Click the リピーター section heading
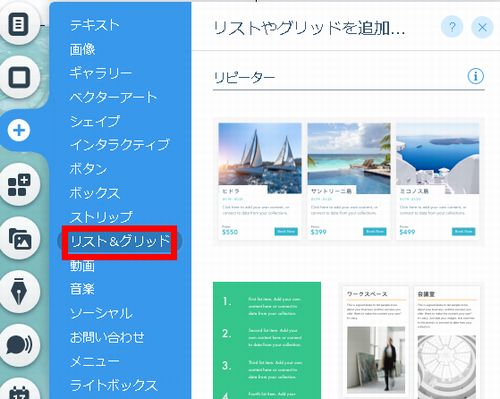The width and height of the screenshot is (500, 399). 244,77
